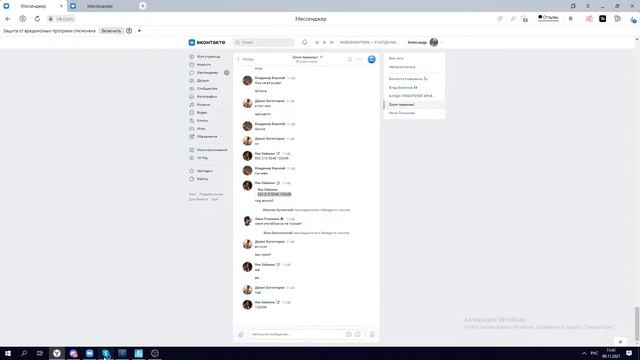Open Сообщества in left sidebar
640x360 pixels.
tap(207, 89)
